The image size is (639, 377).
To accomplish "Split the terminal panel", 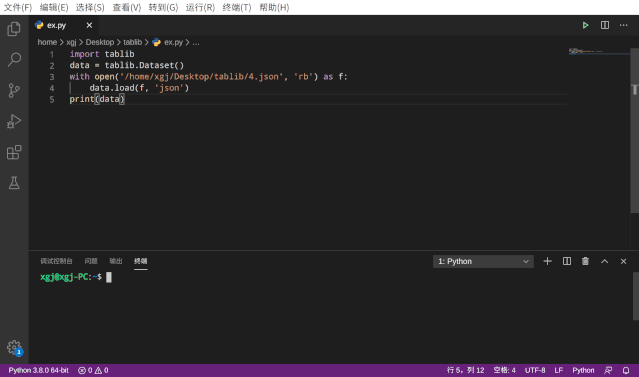I will 566,261.
